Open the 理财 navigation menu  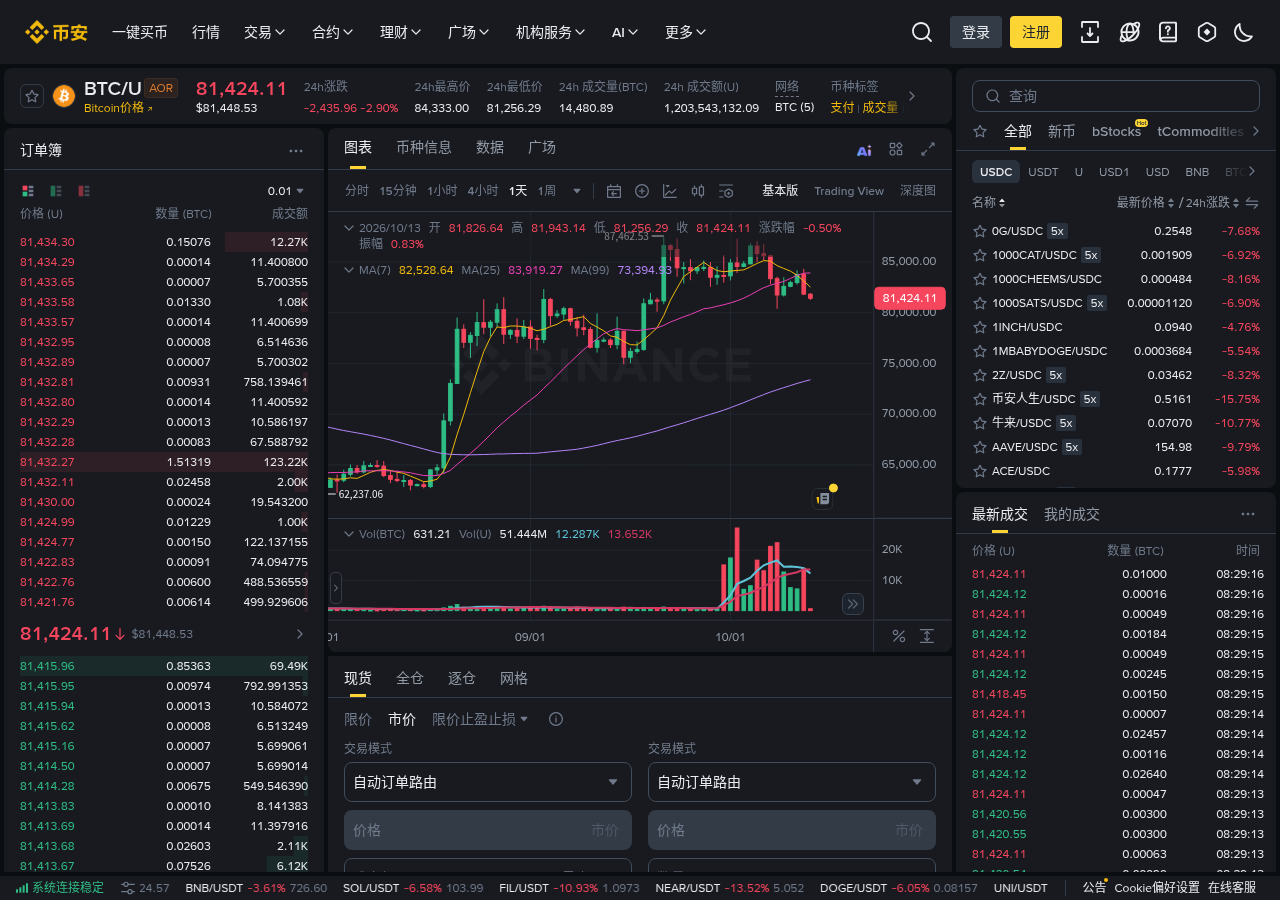point(401,32)
